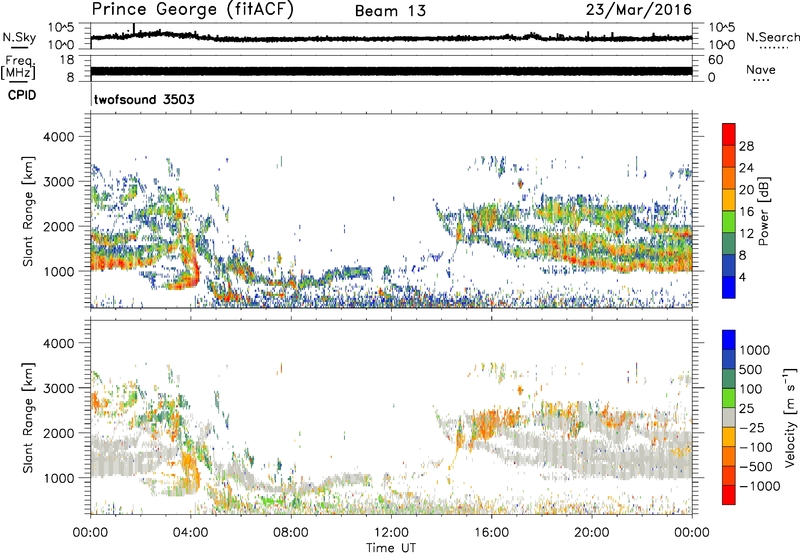Click the '18' left-axis tick of Freq. panel

point(66,60)
